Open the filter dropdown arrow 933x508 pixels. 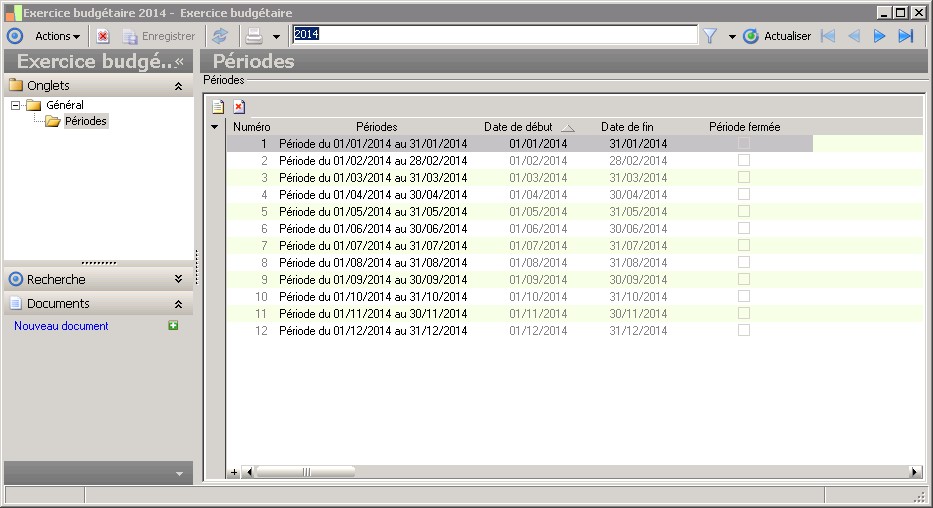[x=732, y=37]
